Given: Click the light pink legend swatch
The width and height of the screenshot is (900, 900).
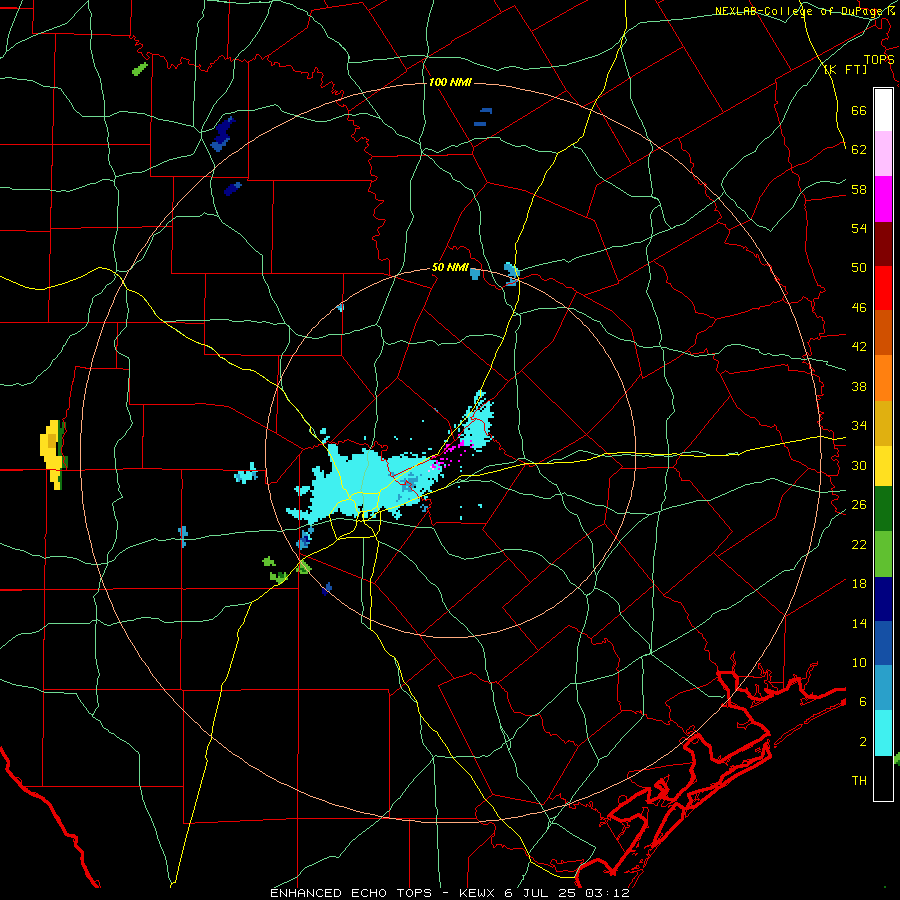Looking at the screenshot, I should (x=883, y=153).
